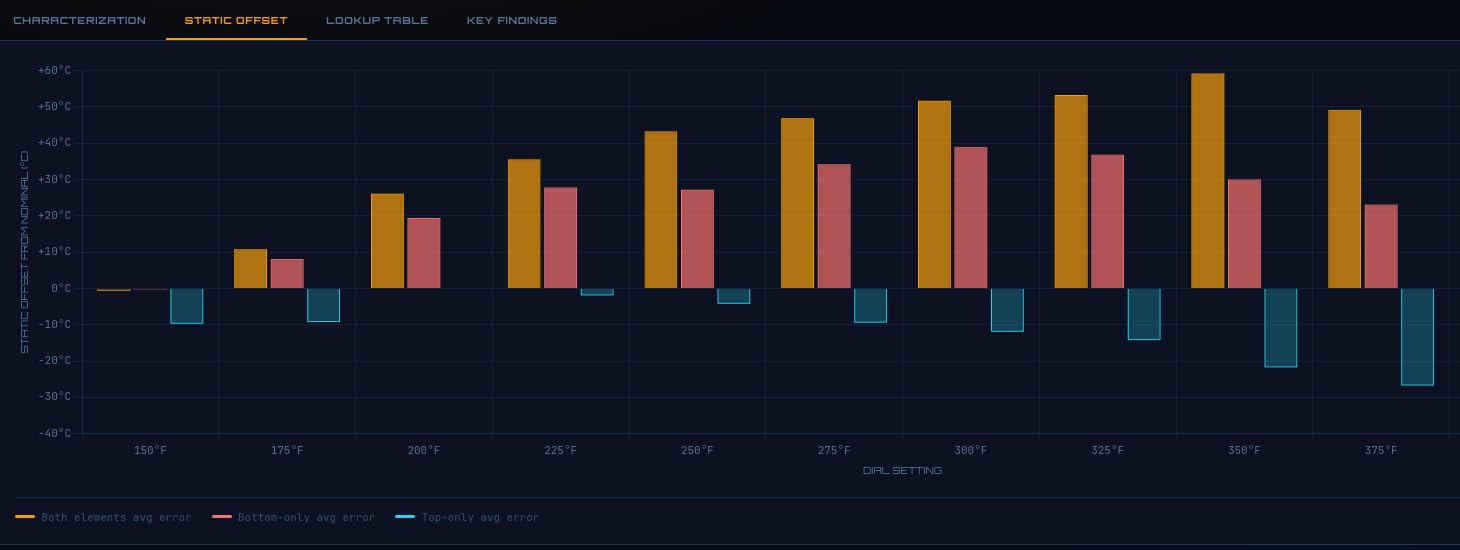Toggle the Both elements avg error legend

coord(103,517)
